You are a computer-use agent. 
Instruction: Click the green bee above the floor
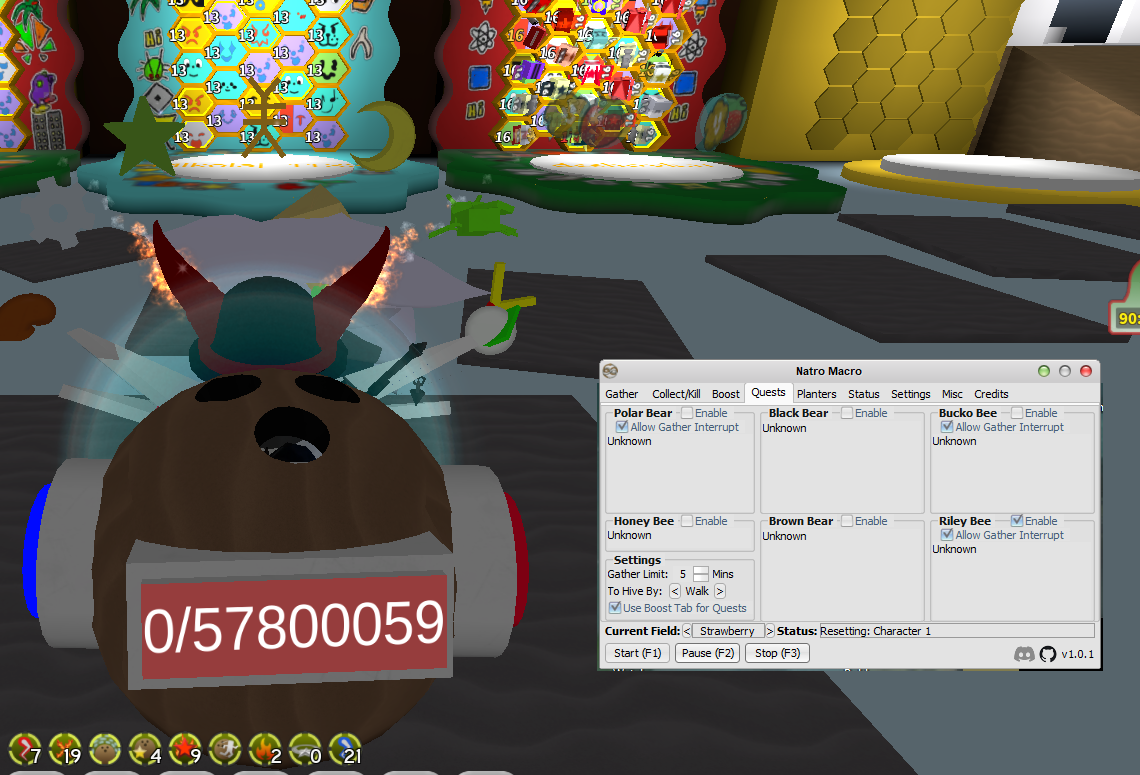(x=476, y=217)
